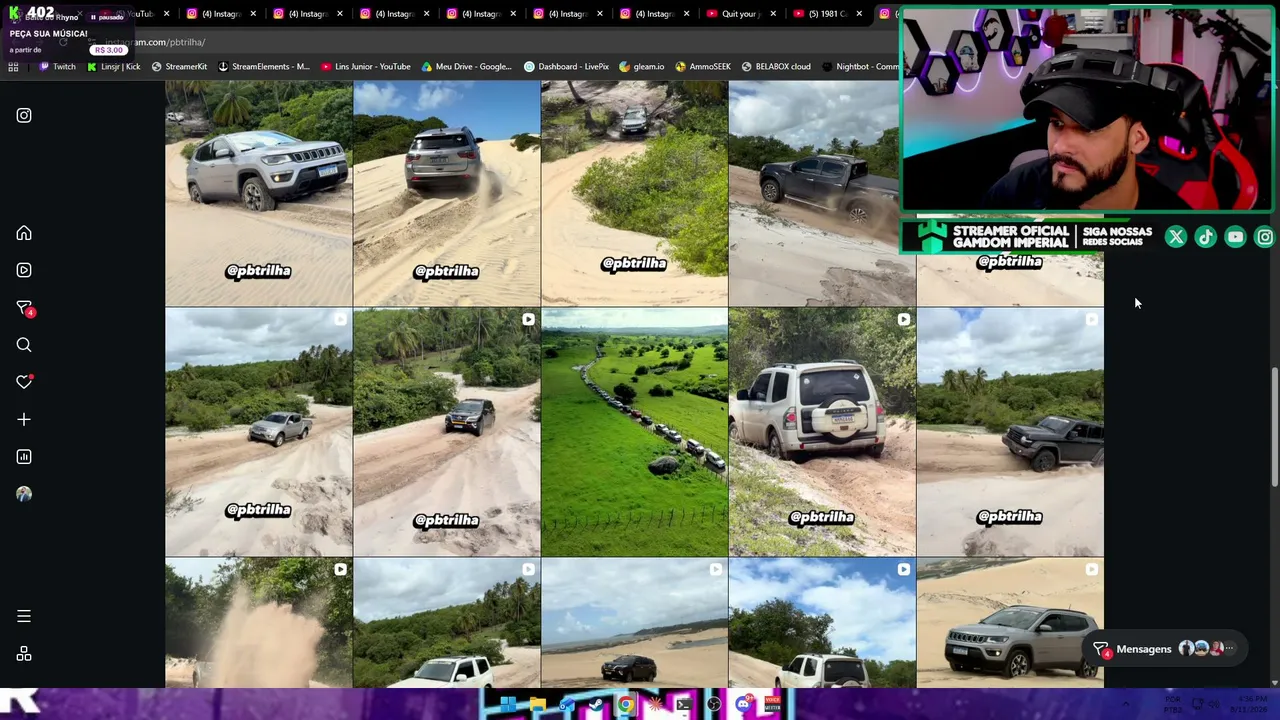
Task: Open the dashboard insights icon
Action: click(x=24, y=457)
